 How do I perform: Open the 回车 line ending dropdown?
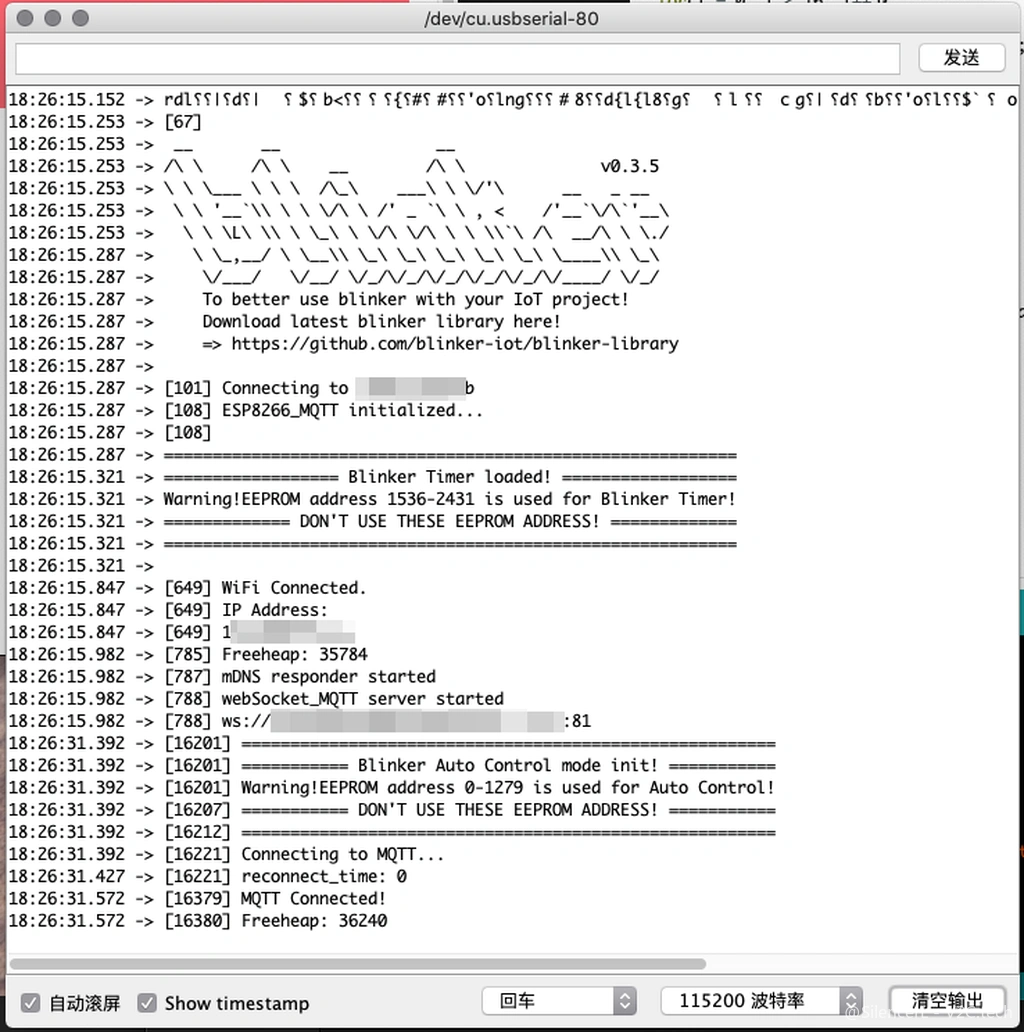tap(559, 1001)
